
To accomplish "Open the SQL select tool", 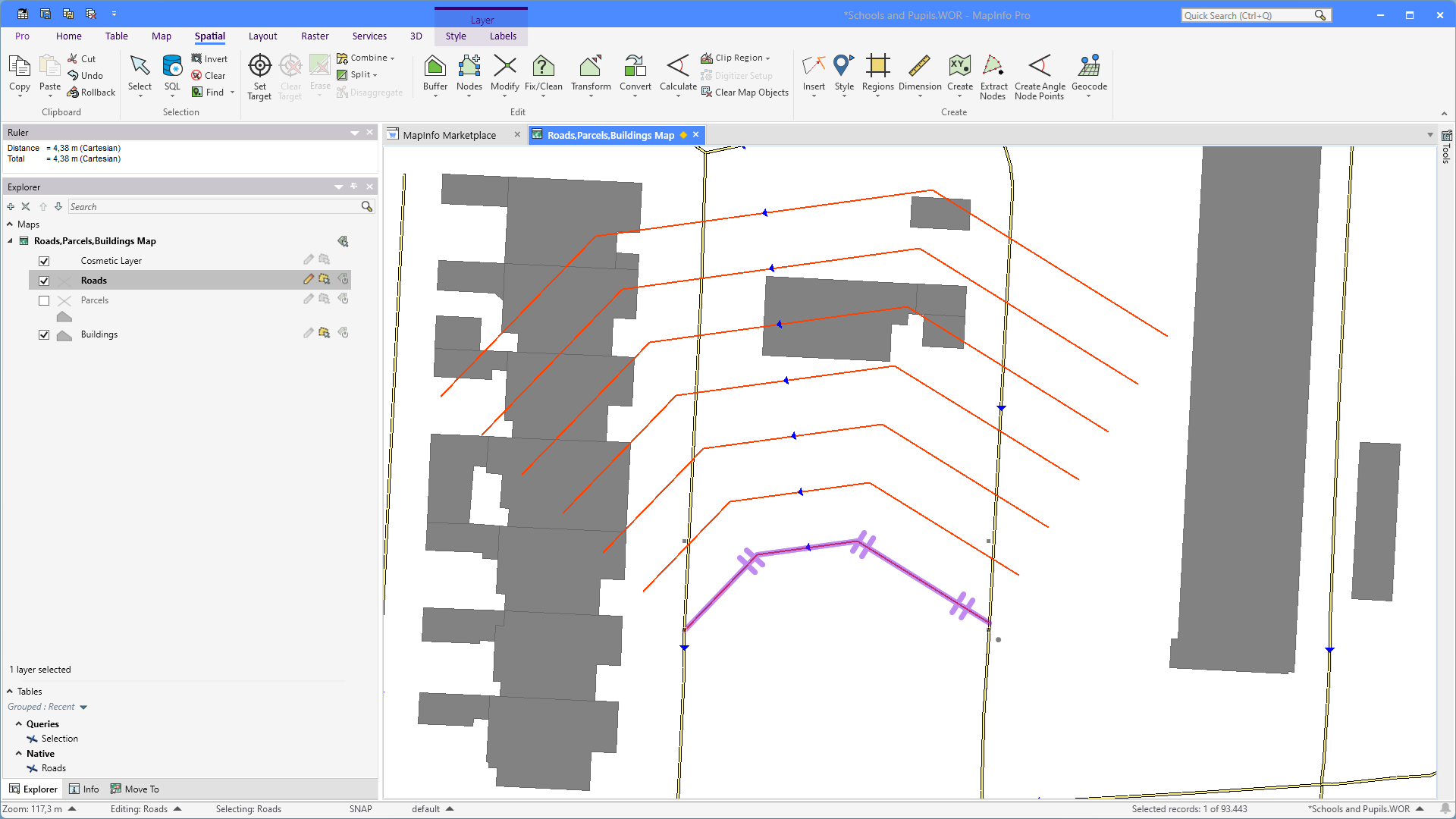I will (172, 67).
